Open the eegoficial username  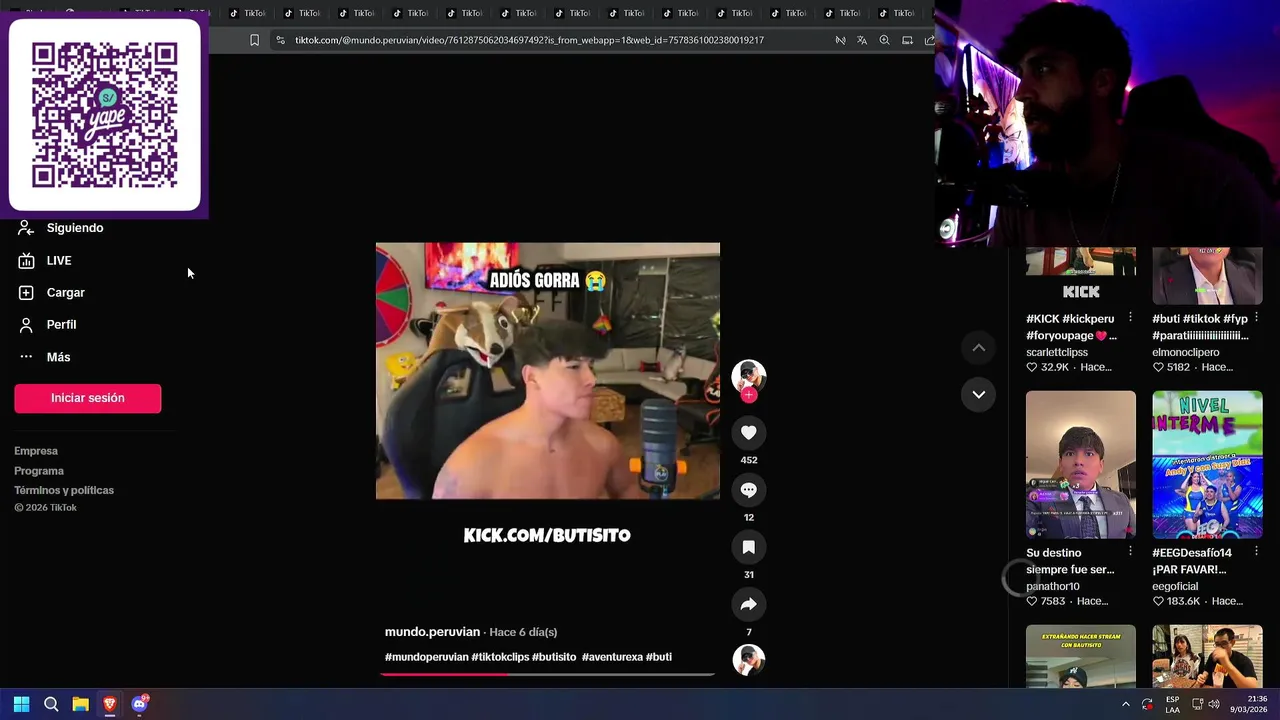1175,586
